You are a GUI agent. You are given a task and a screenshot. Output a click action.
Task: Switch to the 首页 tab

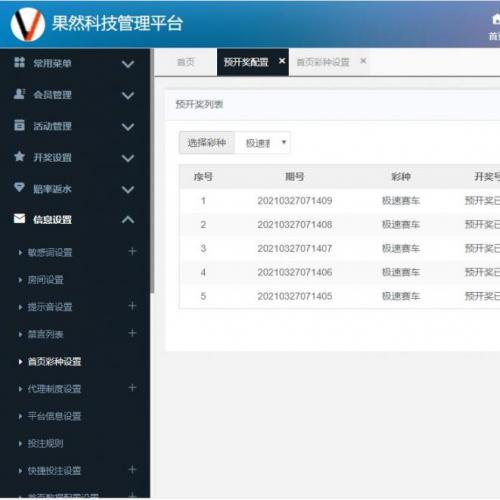tap(185, 62)
